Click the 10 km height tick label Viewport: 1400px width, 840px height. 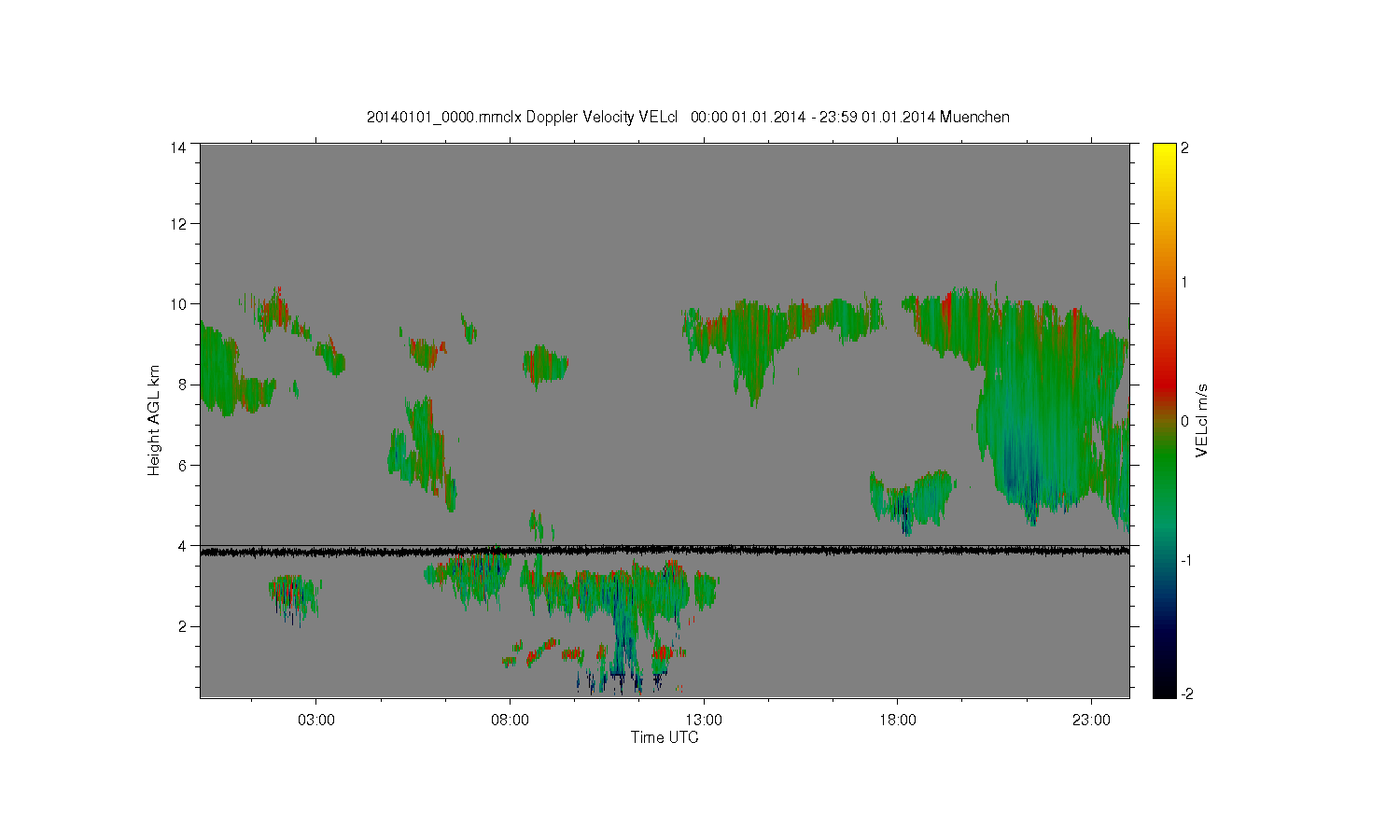pyautogui.click(x=178, y=304)
